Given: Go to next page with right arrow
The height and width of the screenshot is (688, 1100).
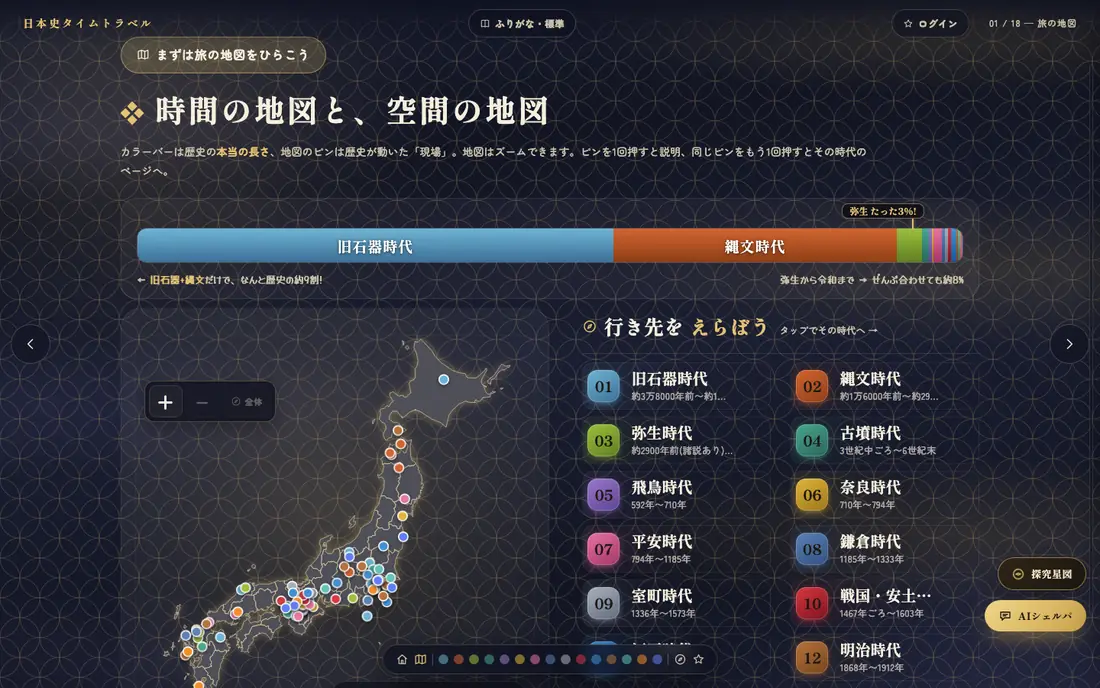Looking at the screenshot, I should [1069, 344].
